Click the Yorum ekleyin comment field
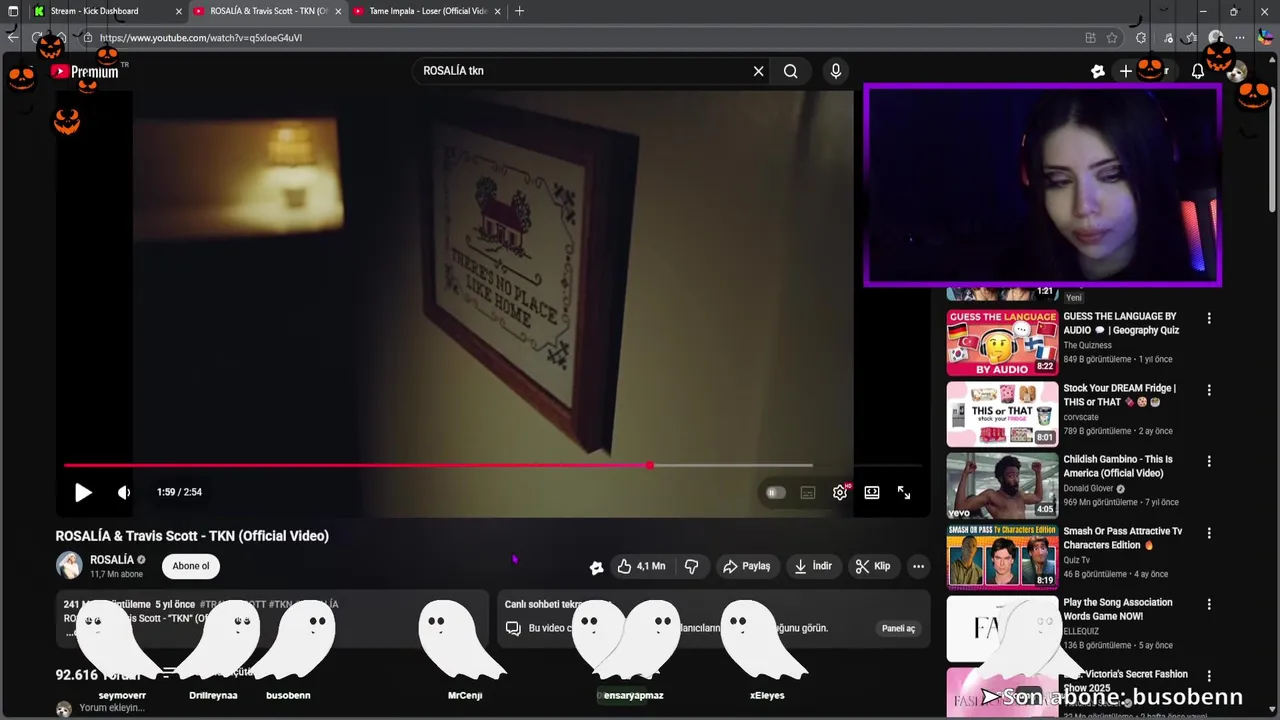Image resolution: width=1280 pixels, height=720 pixels. click(x=112, y=708)
